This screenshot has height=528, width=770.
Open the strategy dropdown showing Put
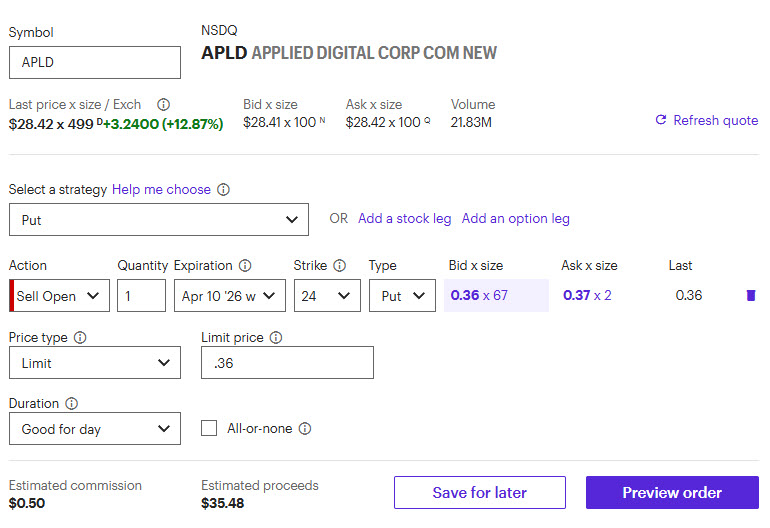pos(159,219)
